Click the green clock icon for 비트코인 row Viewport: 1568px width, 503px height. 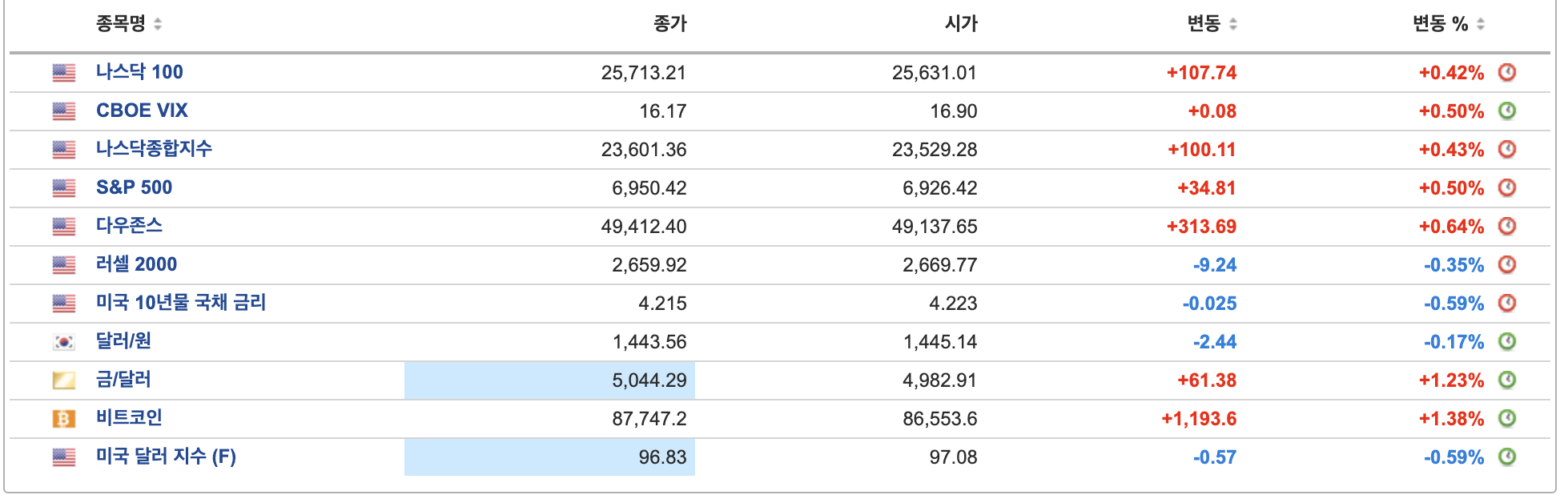[x=1507, y=418]
